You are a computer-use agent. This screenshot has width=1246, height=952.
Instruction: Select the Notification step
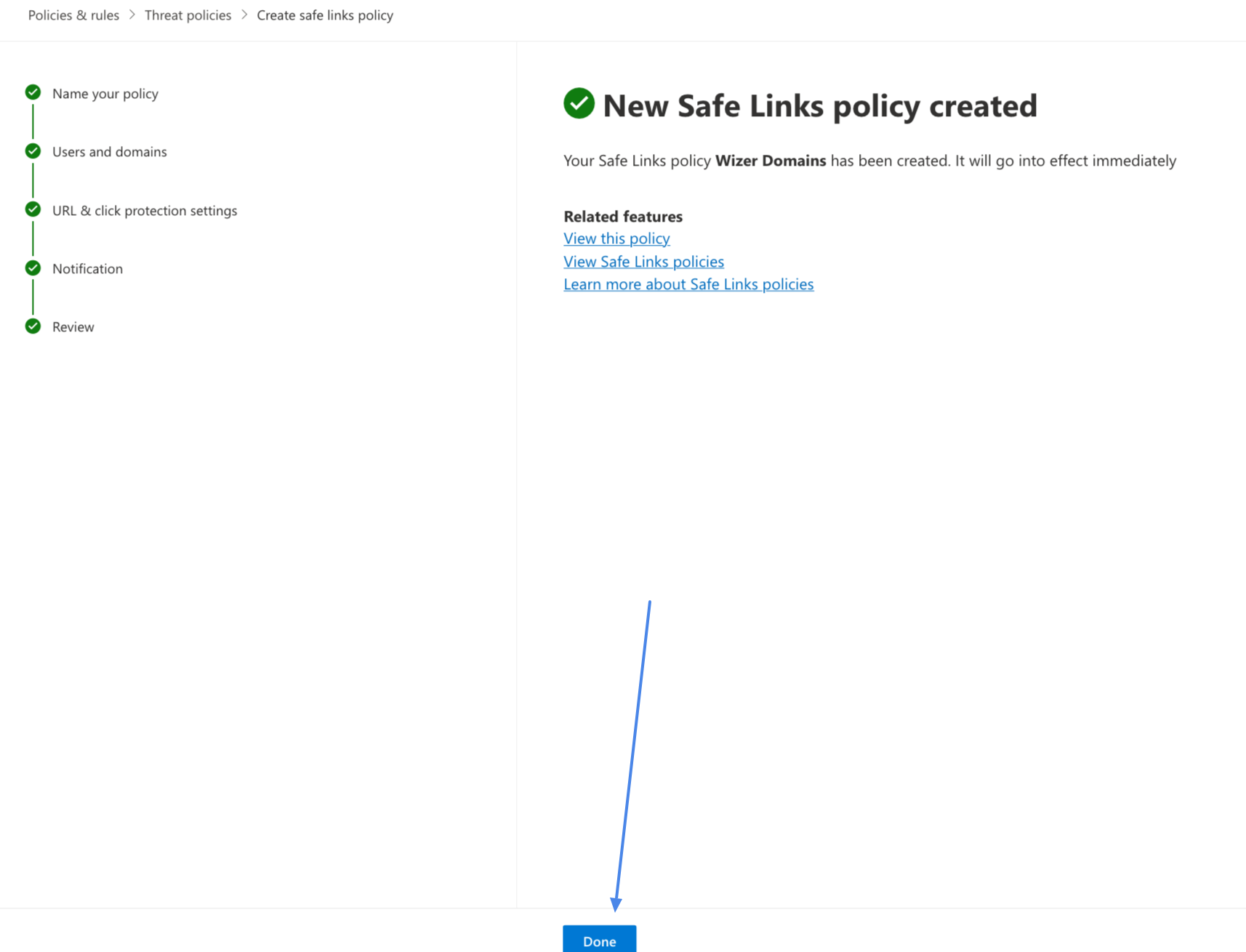(x=87, y=268)
